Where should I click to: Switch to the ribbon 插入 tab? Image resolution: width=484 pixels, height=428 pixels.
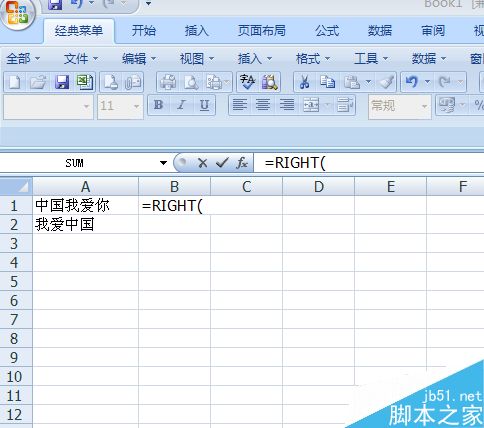click(x=197, y=31)
